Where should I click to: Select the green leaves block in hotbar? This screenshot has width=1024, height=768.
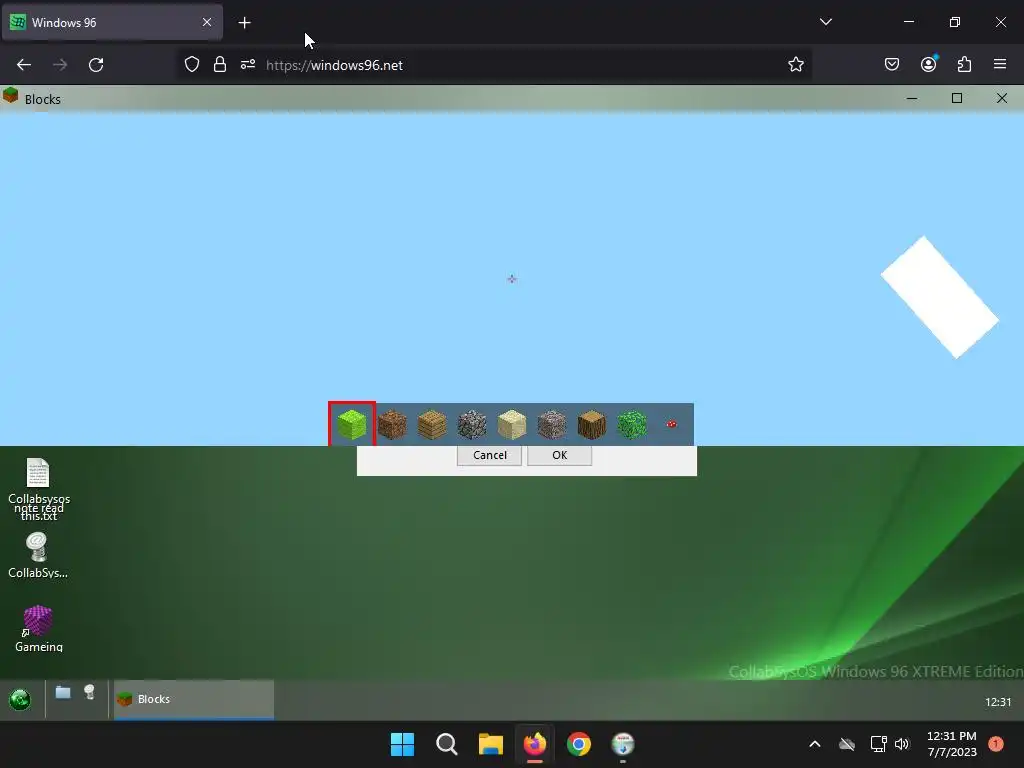[x=632, y=424]
